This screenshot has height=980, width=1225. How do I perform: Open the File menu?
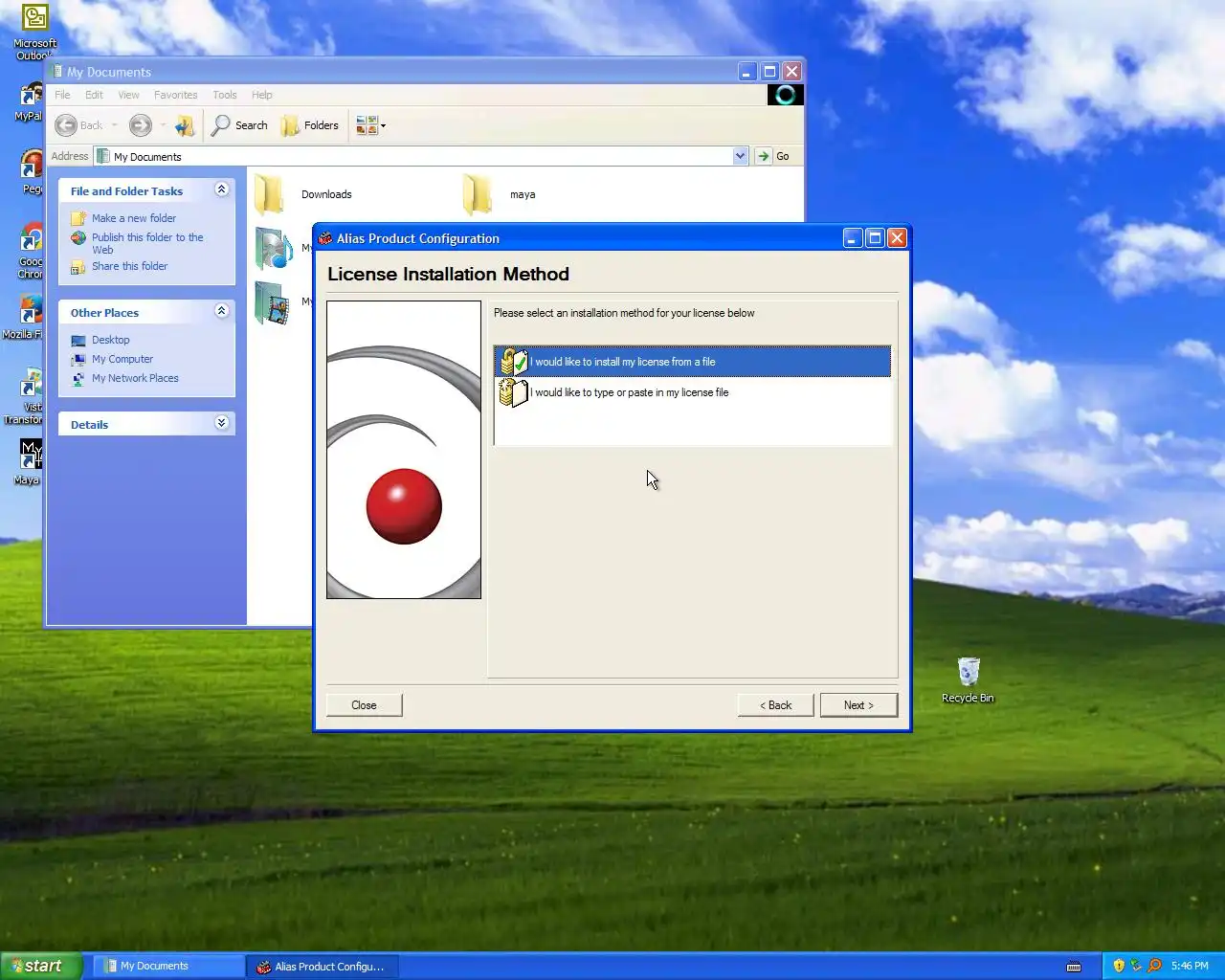click(62, 95)
